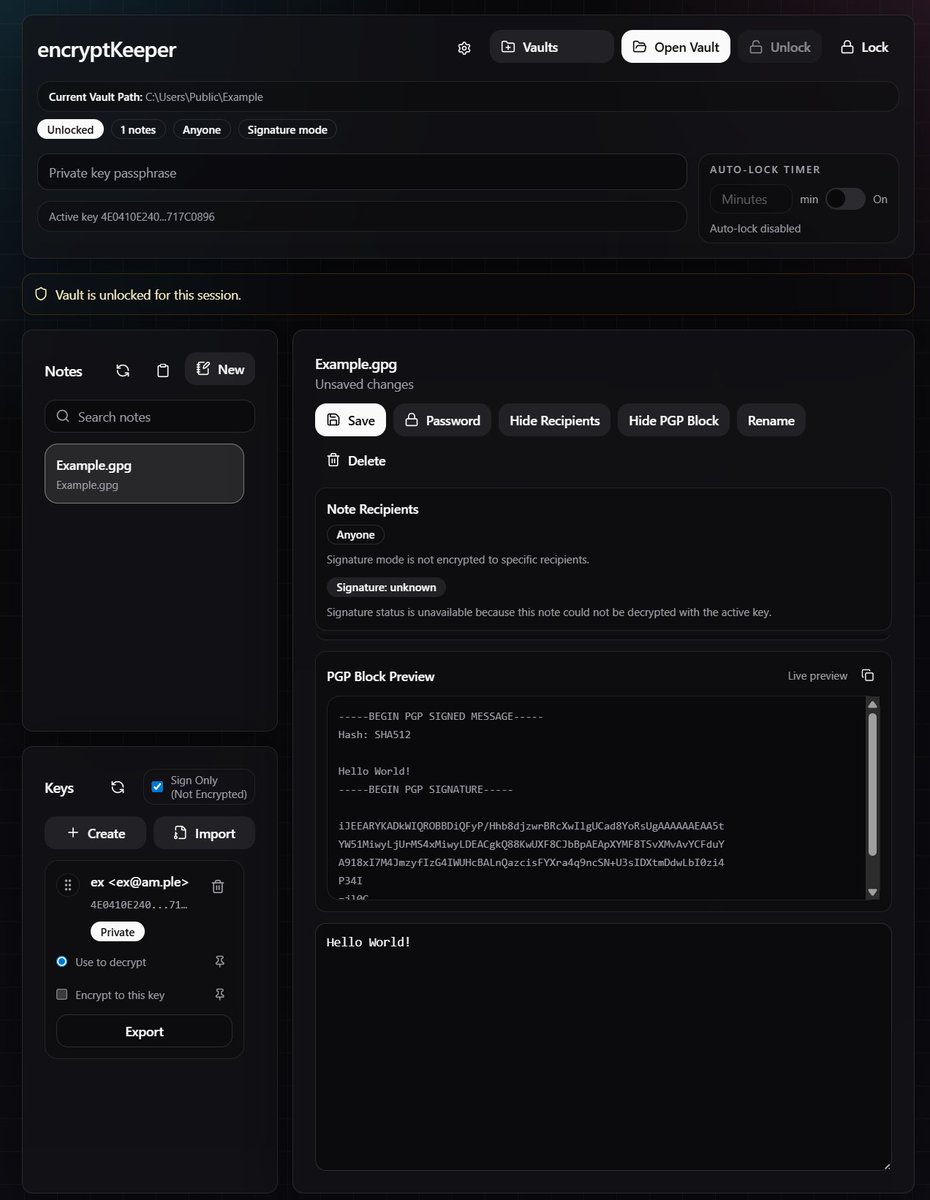Click the Current Vault Path field

pyautogui.click(x=468, y=97)
